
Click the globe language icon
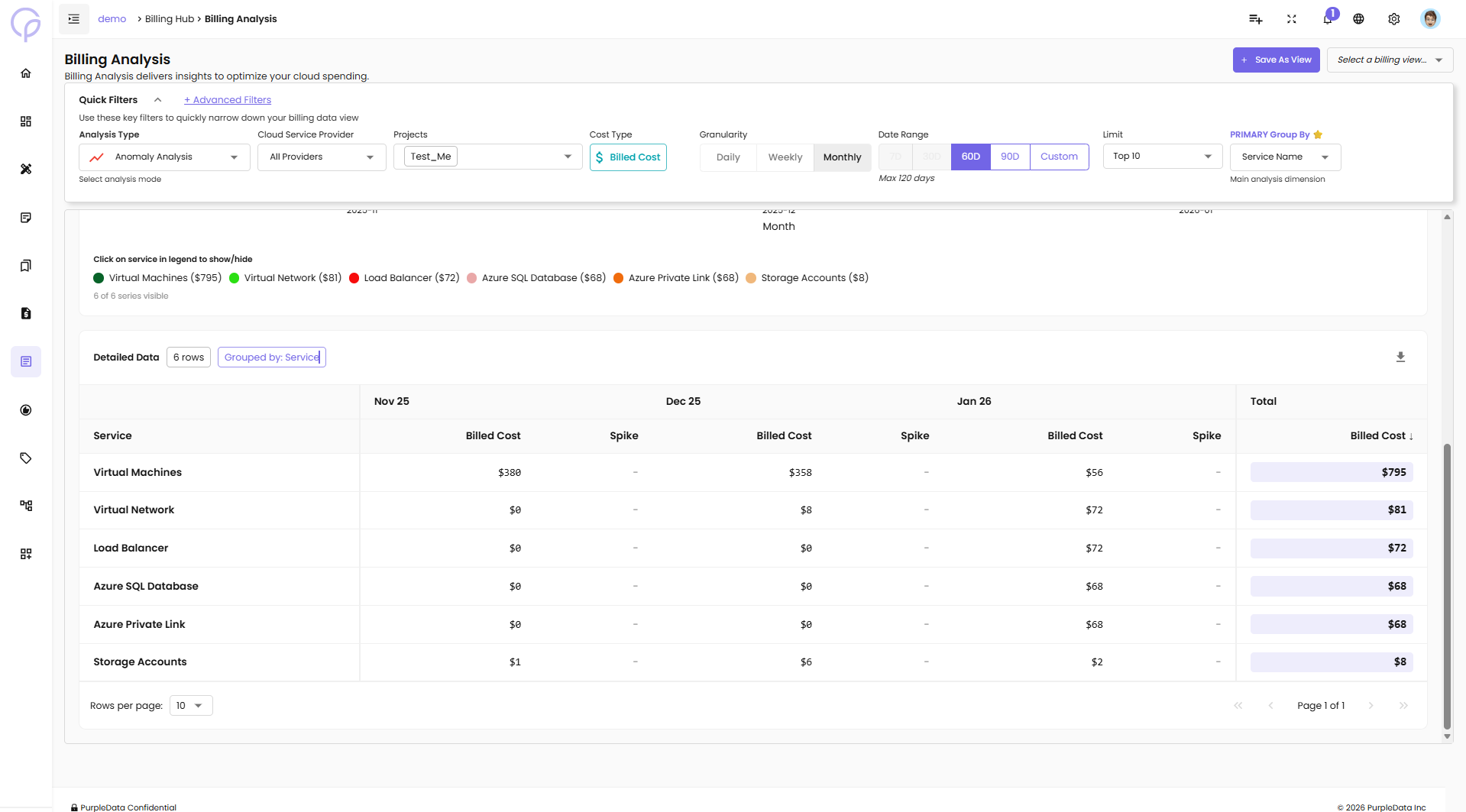[1358, 19]
